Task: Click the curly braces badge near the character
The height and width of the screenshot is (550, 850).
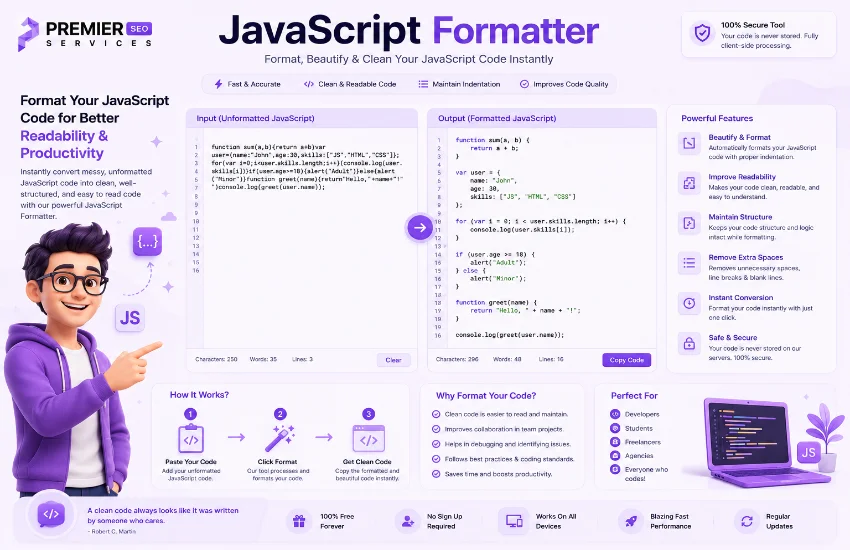Action: pos(147,242)
